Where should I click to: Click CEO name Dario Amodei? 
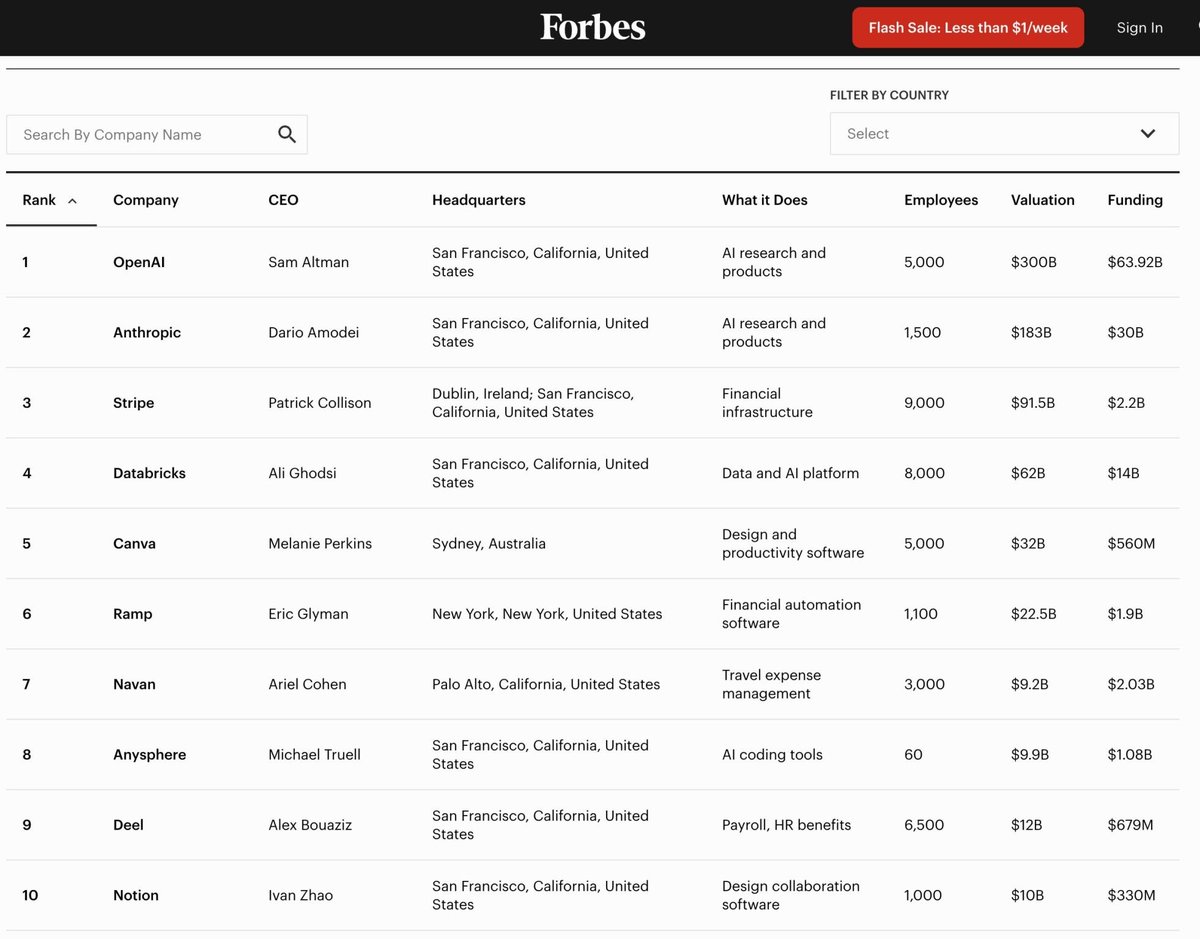pyautogui.click(x=314, y=332)
